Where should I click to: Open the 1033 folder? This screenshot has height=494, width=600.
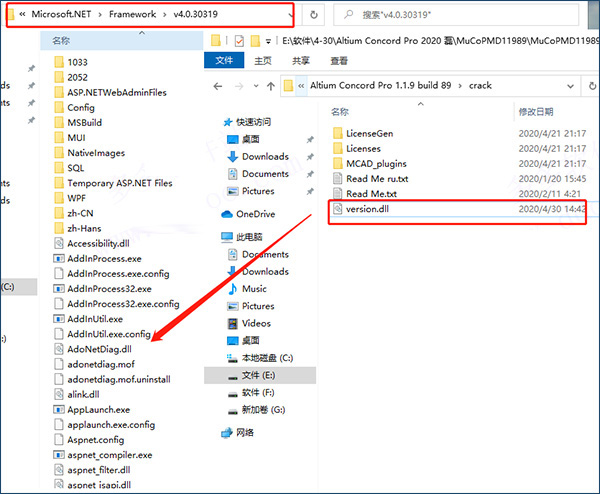[x=71, y=62]
